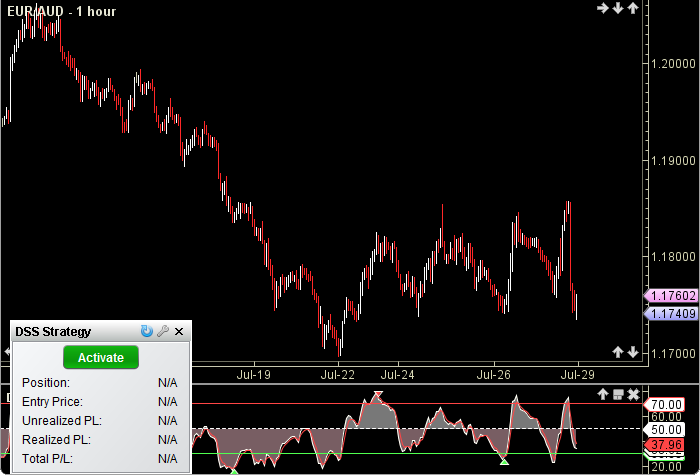Click the right arrow icon atop the price chart
This screenshot has width=700, height=475.
tap(603, 8)
